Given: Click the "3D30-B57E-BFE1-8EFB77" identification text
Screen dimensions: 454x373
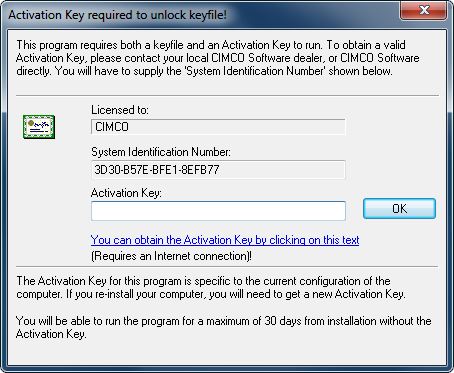Looking at the screenshot, I should click(x=157, y=170).
